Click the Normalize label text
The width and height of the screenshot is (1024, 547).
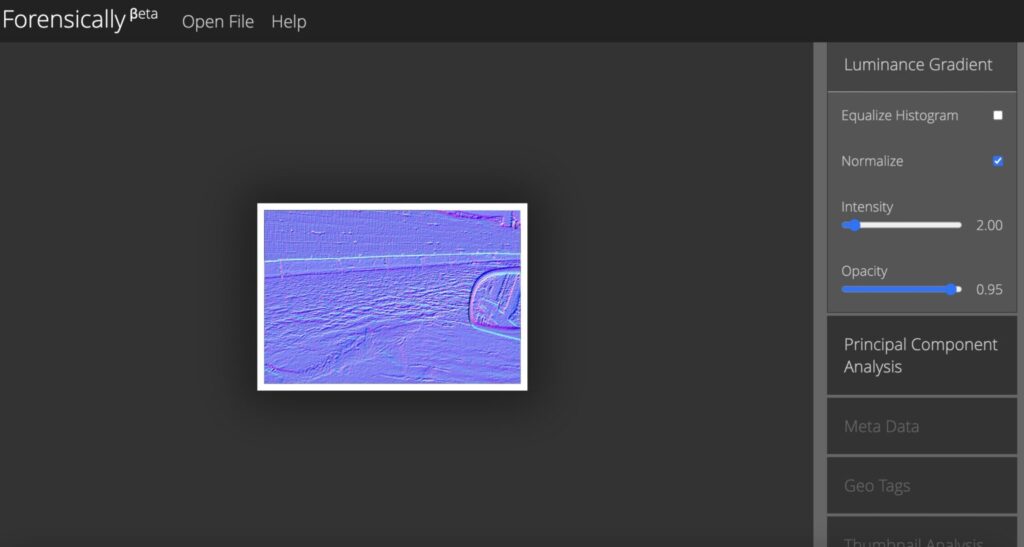872,161
